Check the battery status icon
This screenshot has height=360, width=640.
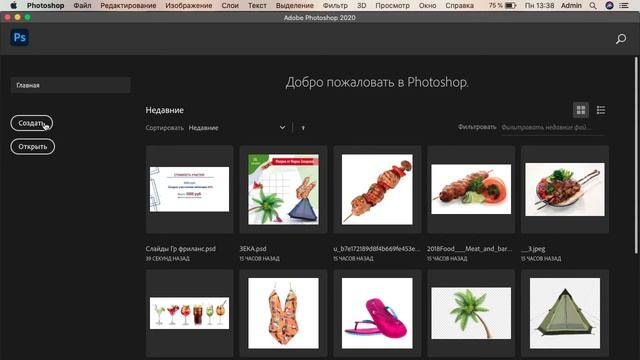click(x=510, y=6)
